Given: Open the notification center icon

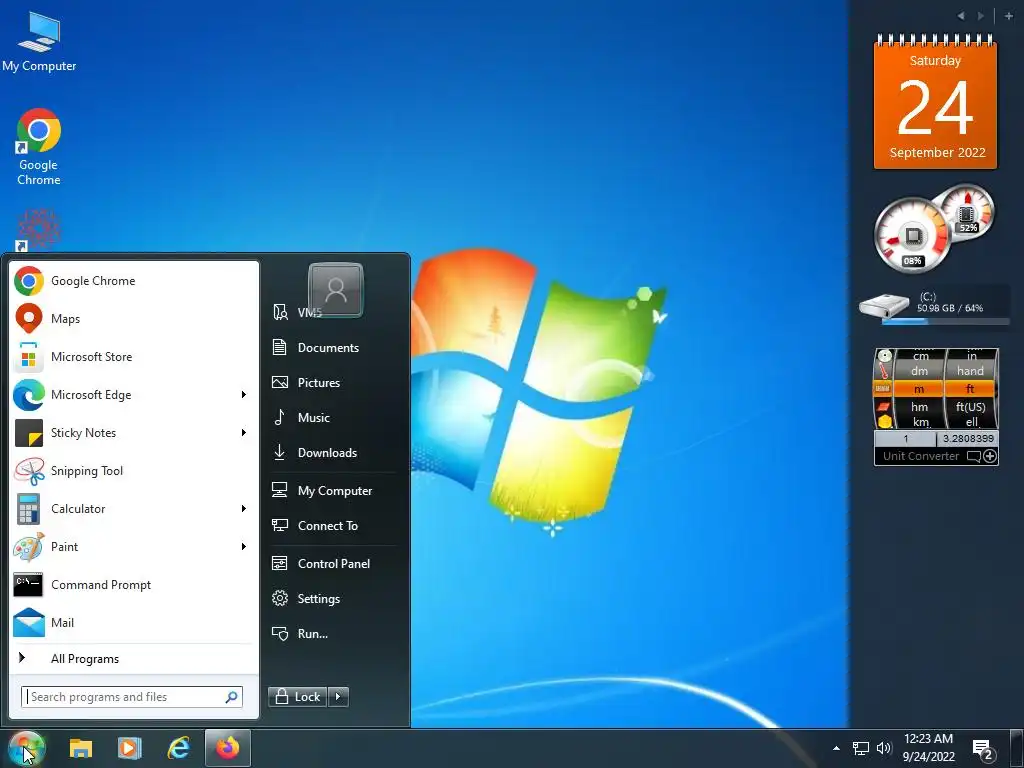Looking at the screenshot, I should tap(984, 749).
